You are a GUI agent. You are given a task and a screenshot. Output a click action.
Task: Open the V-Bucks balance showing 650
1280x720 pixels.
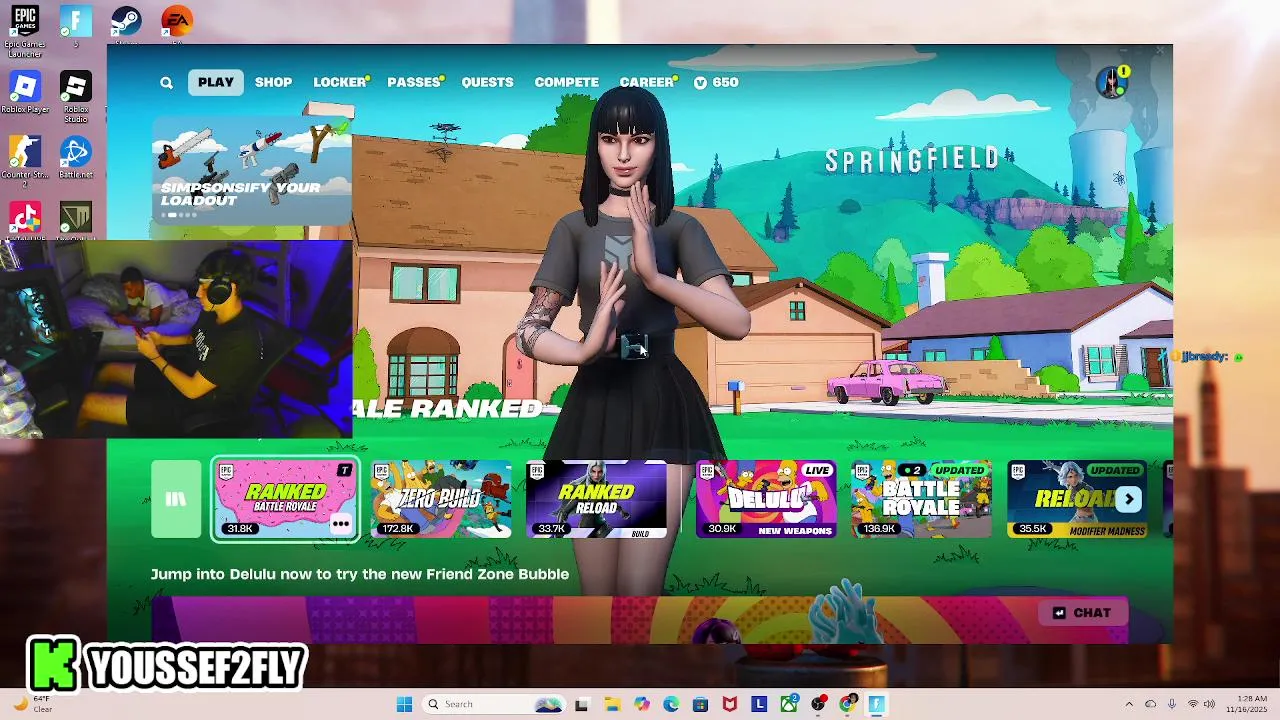point(716,82)
